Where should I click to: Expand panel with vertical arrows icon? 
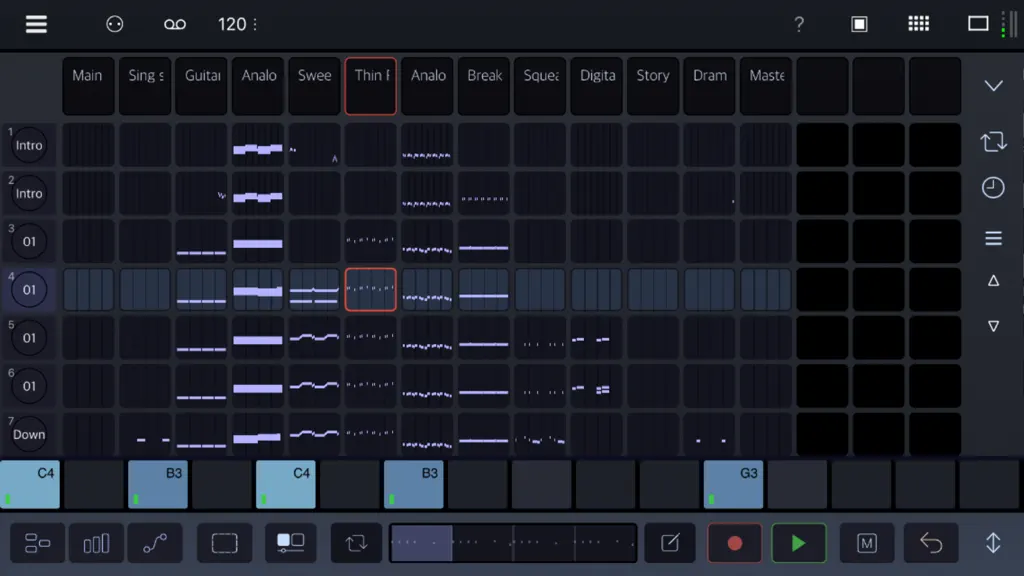click(x=993, y=543)
